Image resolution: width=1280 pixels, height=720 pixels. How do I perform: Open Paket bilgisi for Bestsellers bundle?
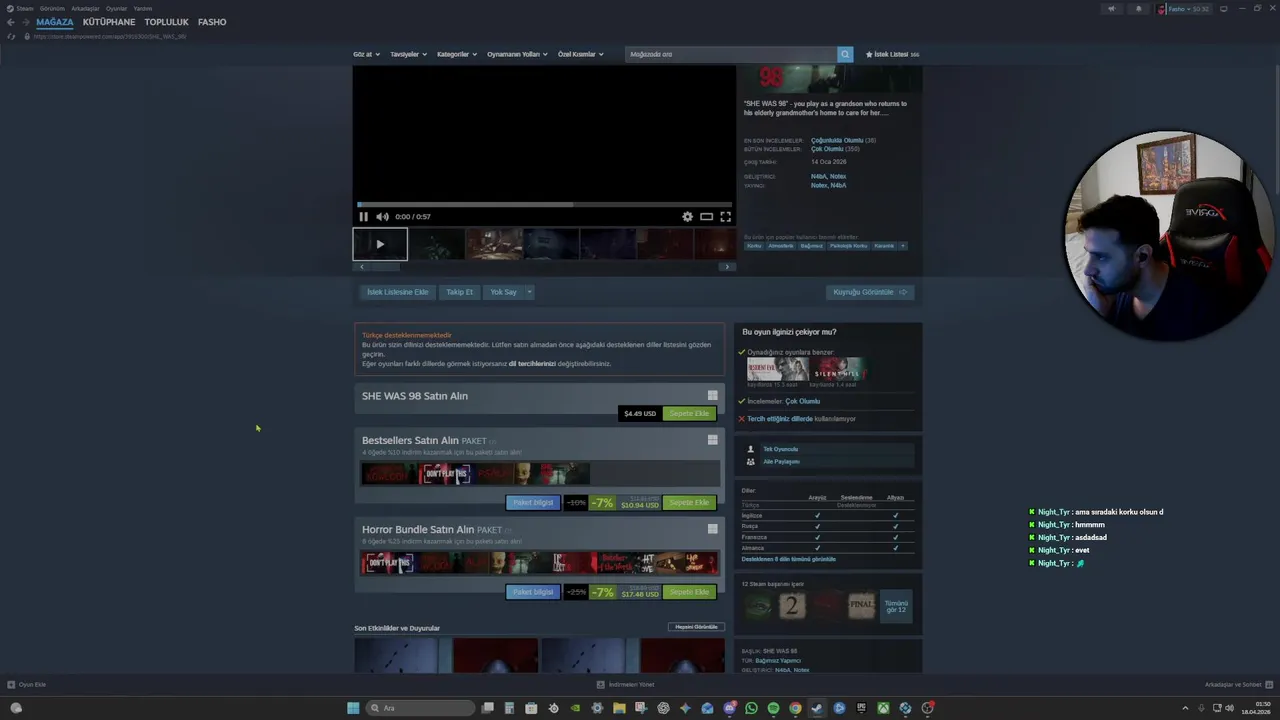533,502
